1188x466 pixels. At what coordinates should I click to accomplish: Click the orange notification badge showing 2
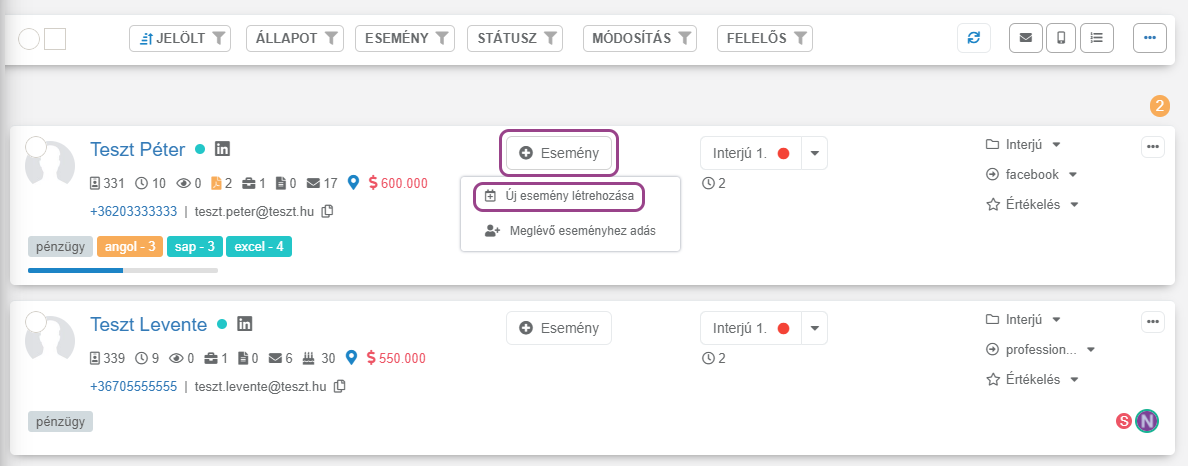1160,106
